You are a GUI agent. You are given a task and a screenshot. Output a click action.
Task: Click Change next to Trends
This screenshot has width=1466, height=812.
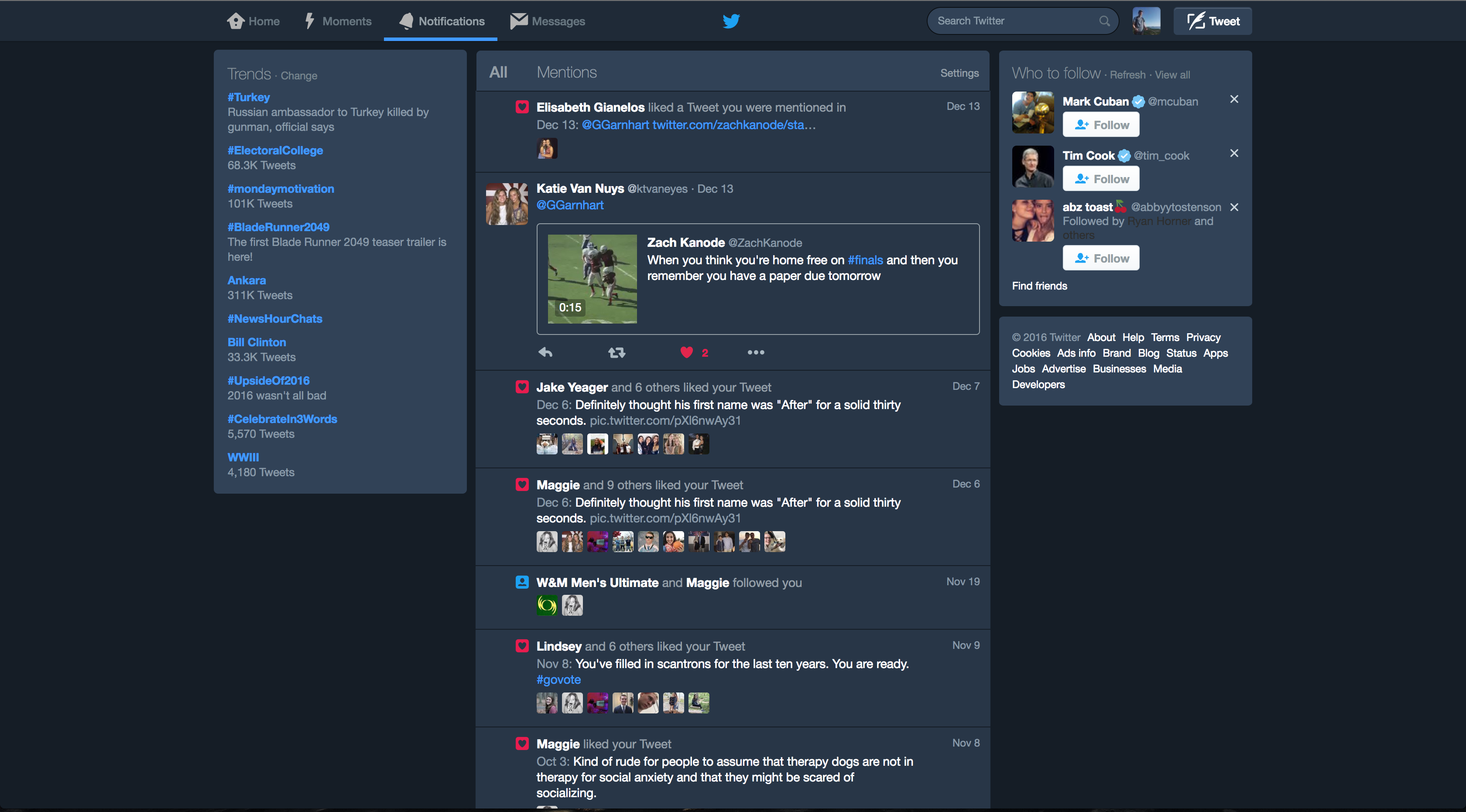pos(299,75)
